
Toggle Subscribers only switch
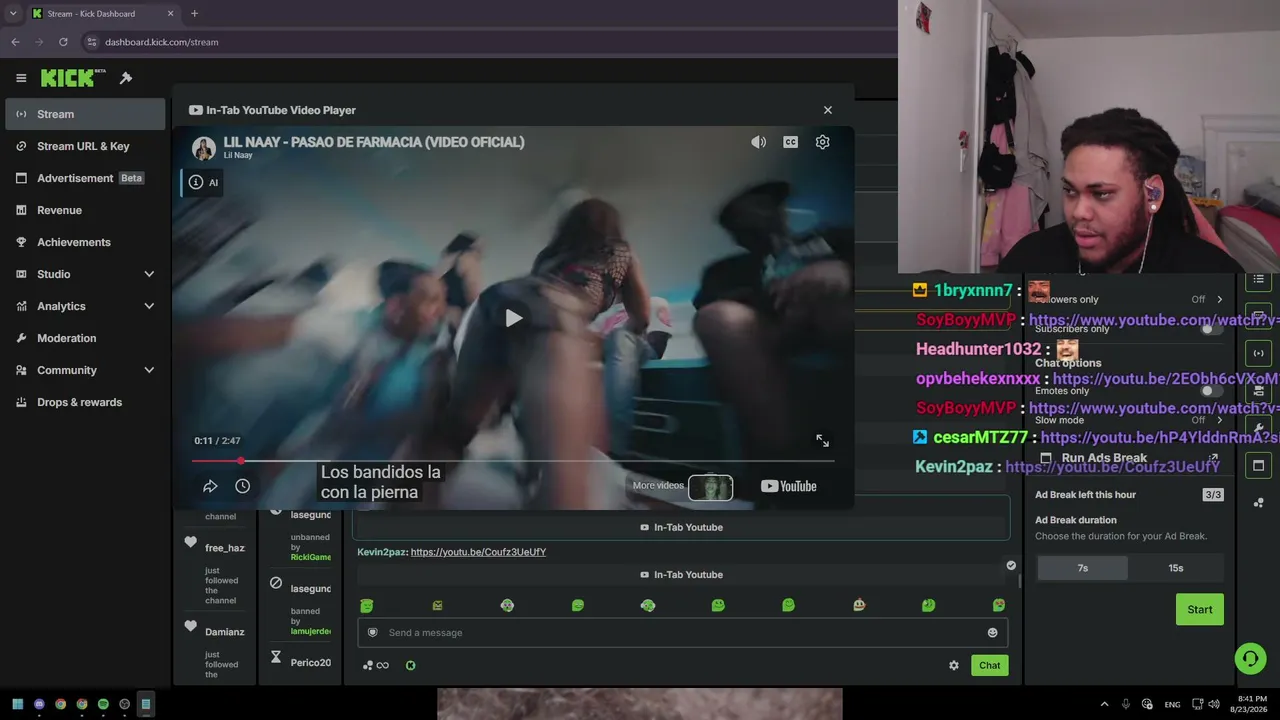[1212, 329]
